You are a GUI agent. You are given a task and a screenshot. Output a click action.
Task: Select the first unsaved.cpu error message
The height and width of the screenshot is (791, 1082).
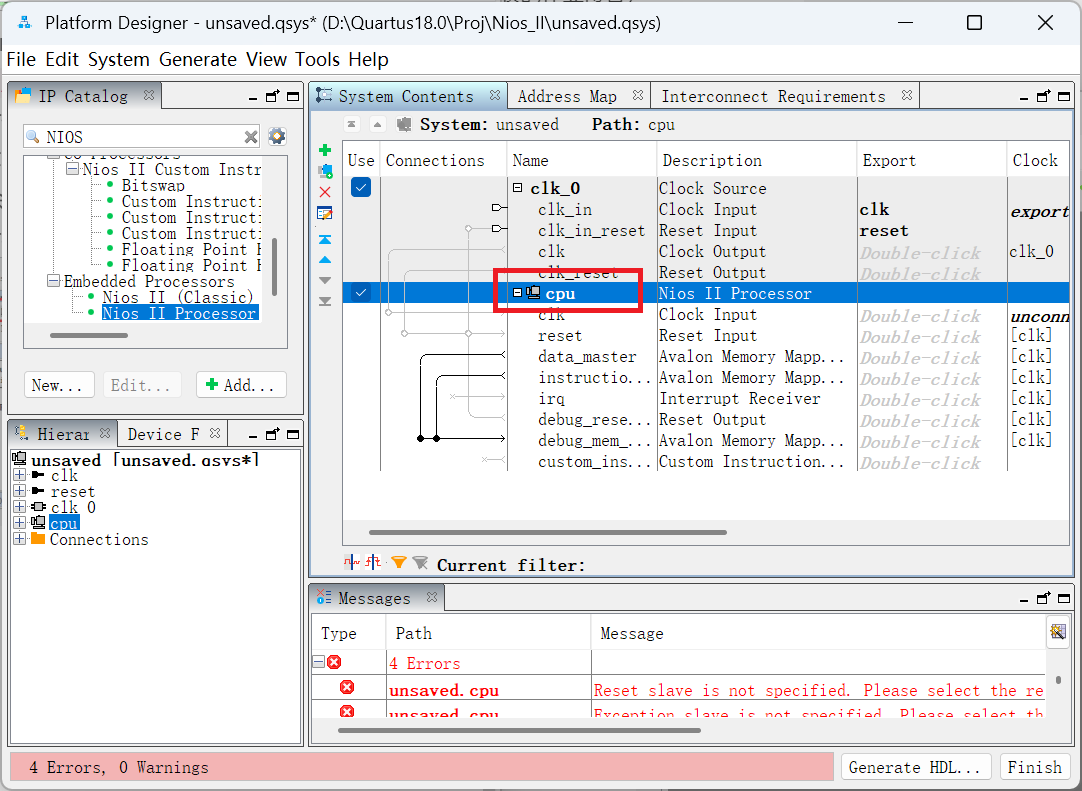tap(680, 690)
